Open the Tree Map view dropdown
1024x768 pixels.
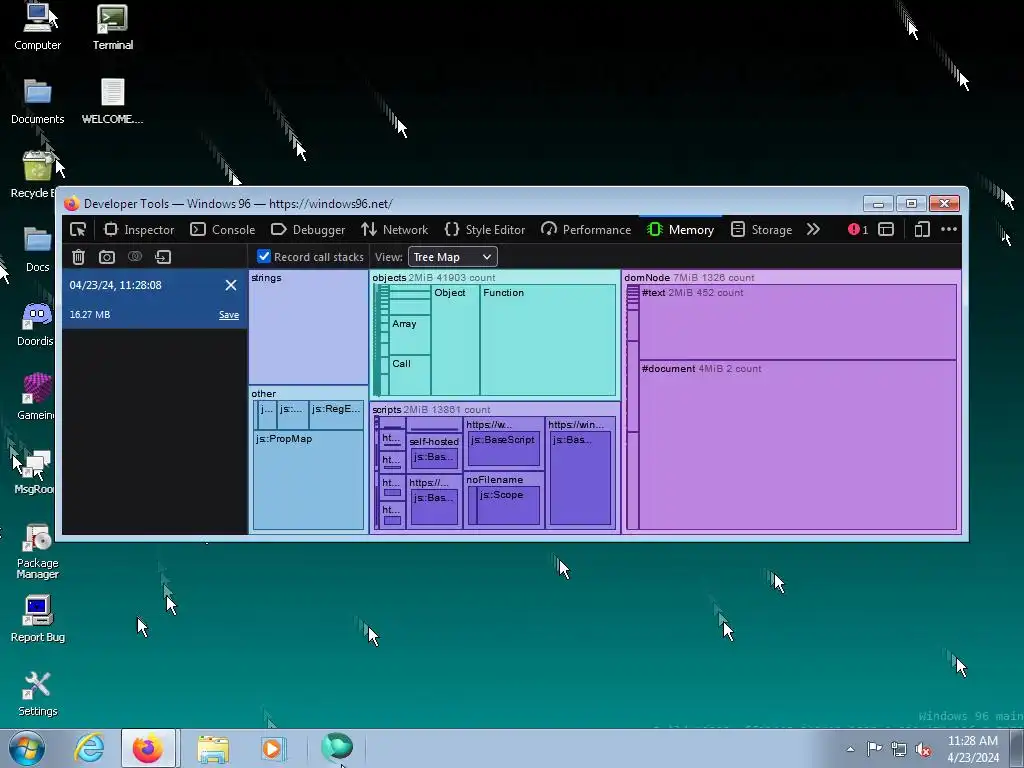[453, 257]
